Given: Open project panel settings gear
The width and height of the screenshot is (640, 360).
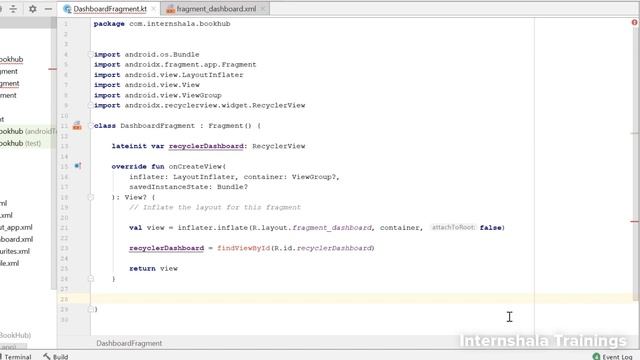Looking at the screenshot, I should coord(33,9).
